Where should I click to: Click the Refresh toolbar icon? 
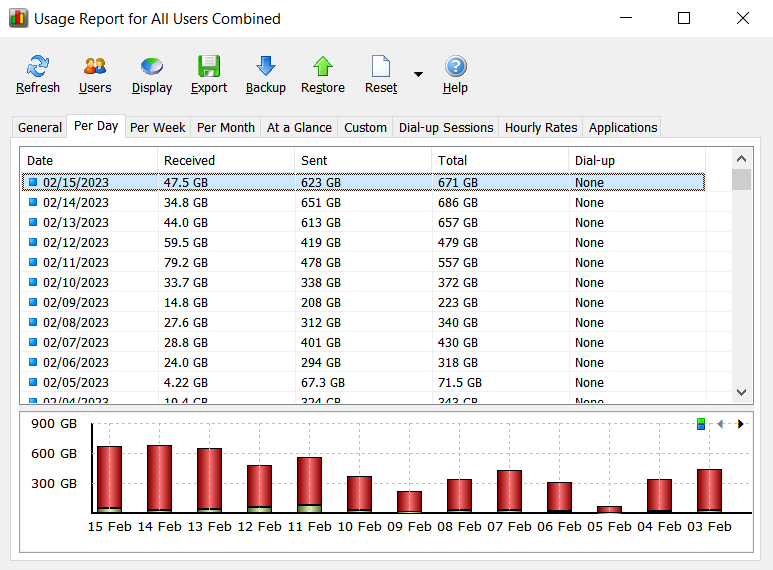click(38, 75)
